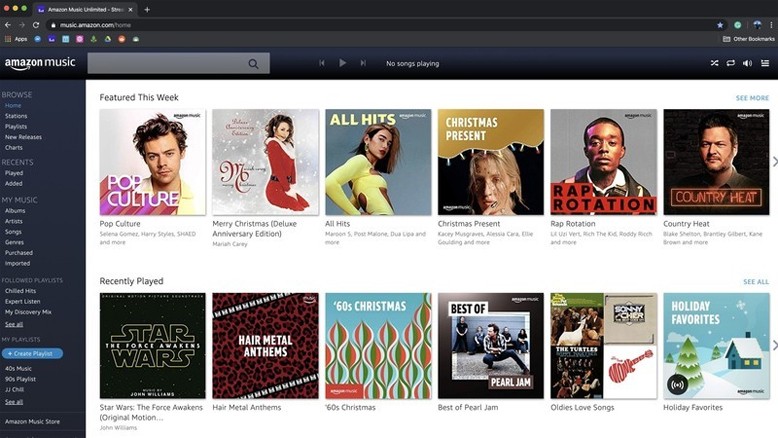The height and width of the screenshot is (438, 778).
Task: Open the Chrome profile avatar
Action: tap(757, 25)
